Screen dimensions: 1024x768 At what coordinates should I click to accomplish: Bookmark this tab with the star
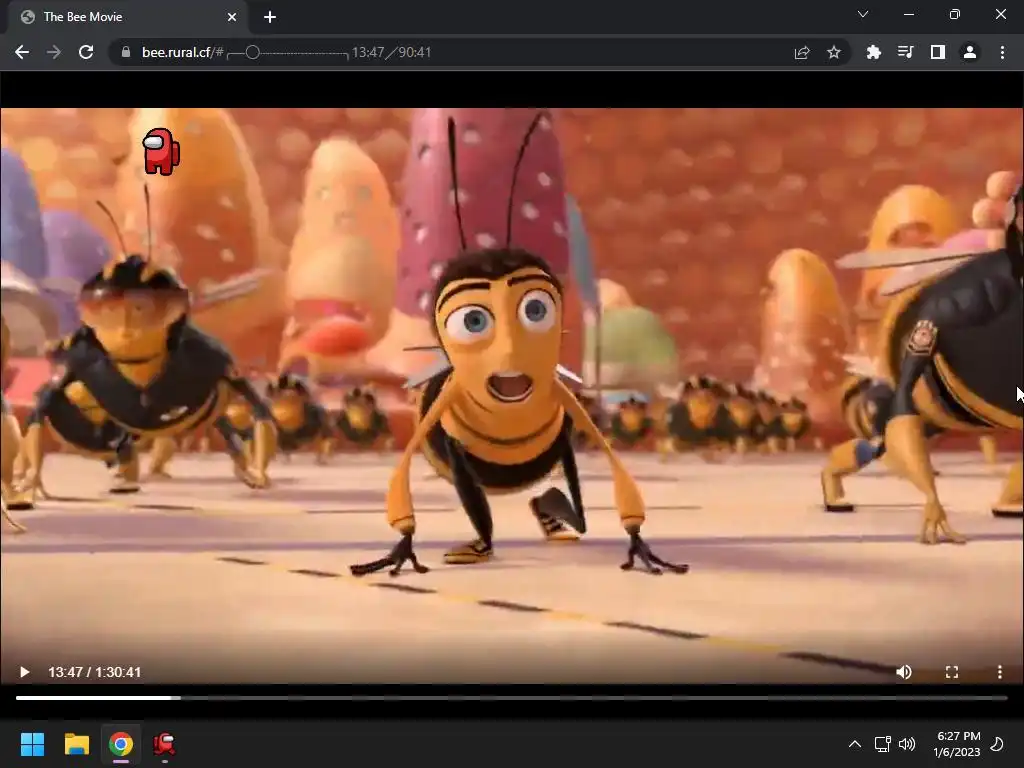point(833,52)
